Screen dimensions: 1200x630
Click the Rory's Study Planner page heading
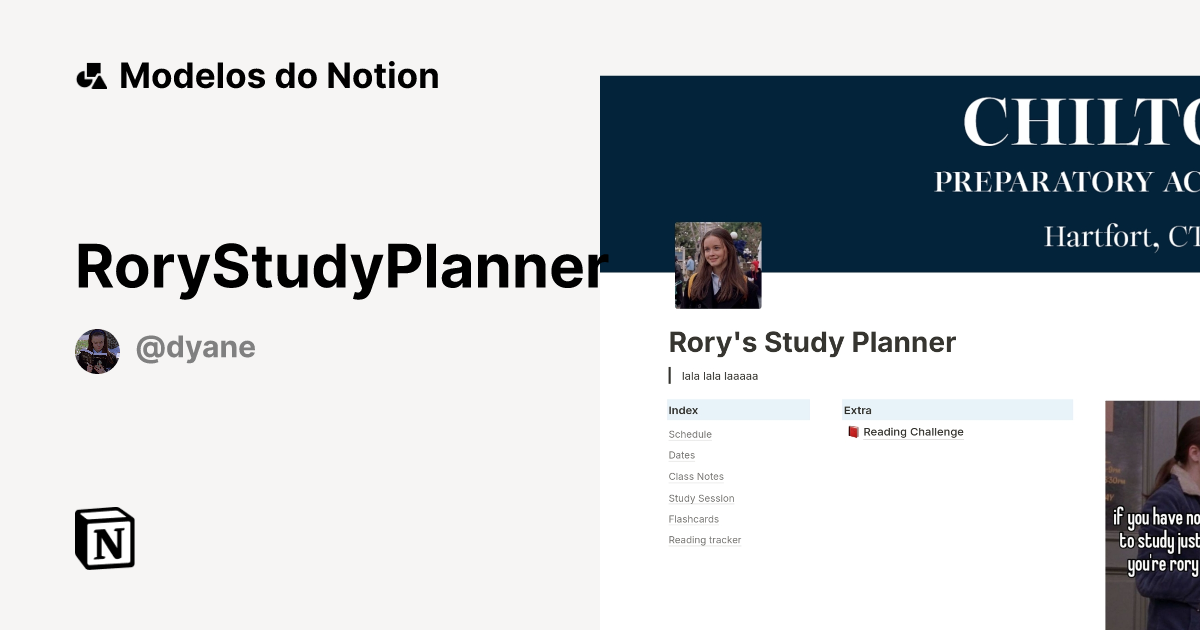[x=812, y=342]
